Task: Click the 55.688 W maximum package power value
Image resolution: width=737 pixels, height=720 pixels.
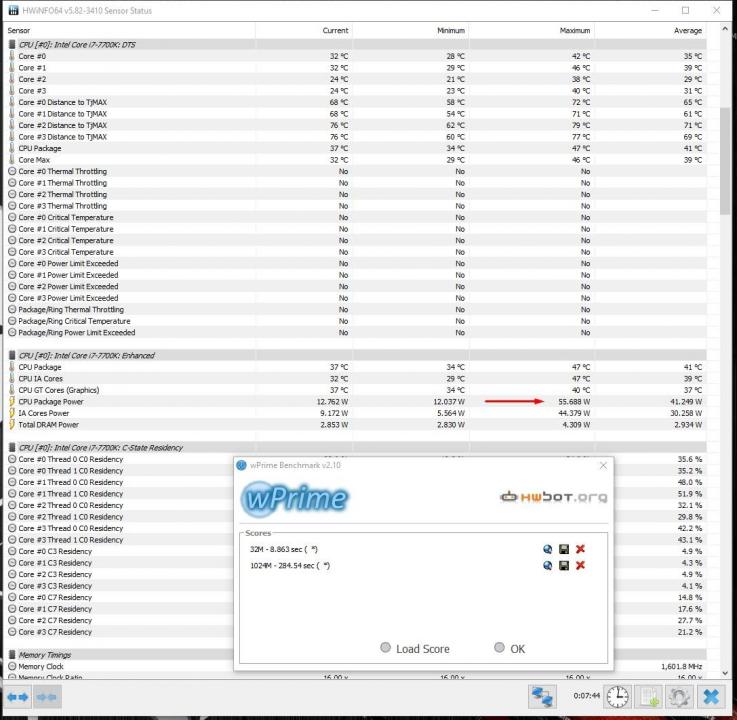Action: tap(574, 401)
